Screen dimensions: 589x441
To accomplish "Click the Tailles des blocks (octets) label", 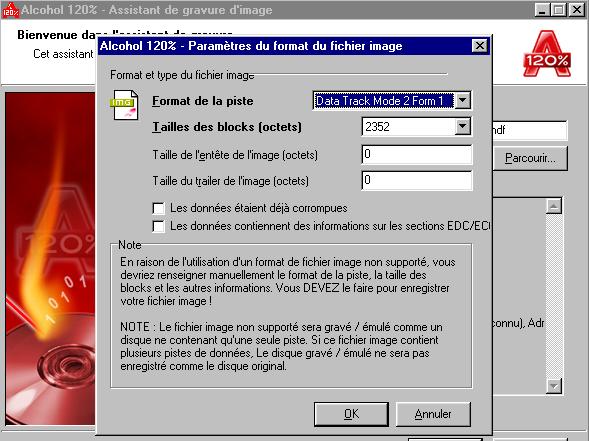I will click(x=227, y=127).
